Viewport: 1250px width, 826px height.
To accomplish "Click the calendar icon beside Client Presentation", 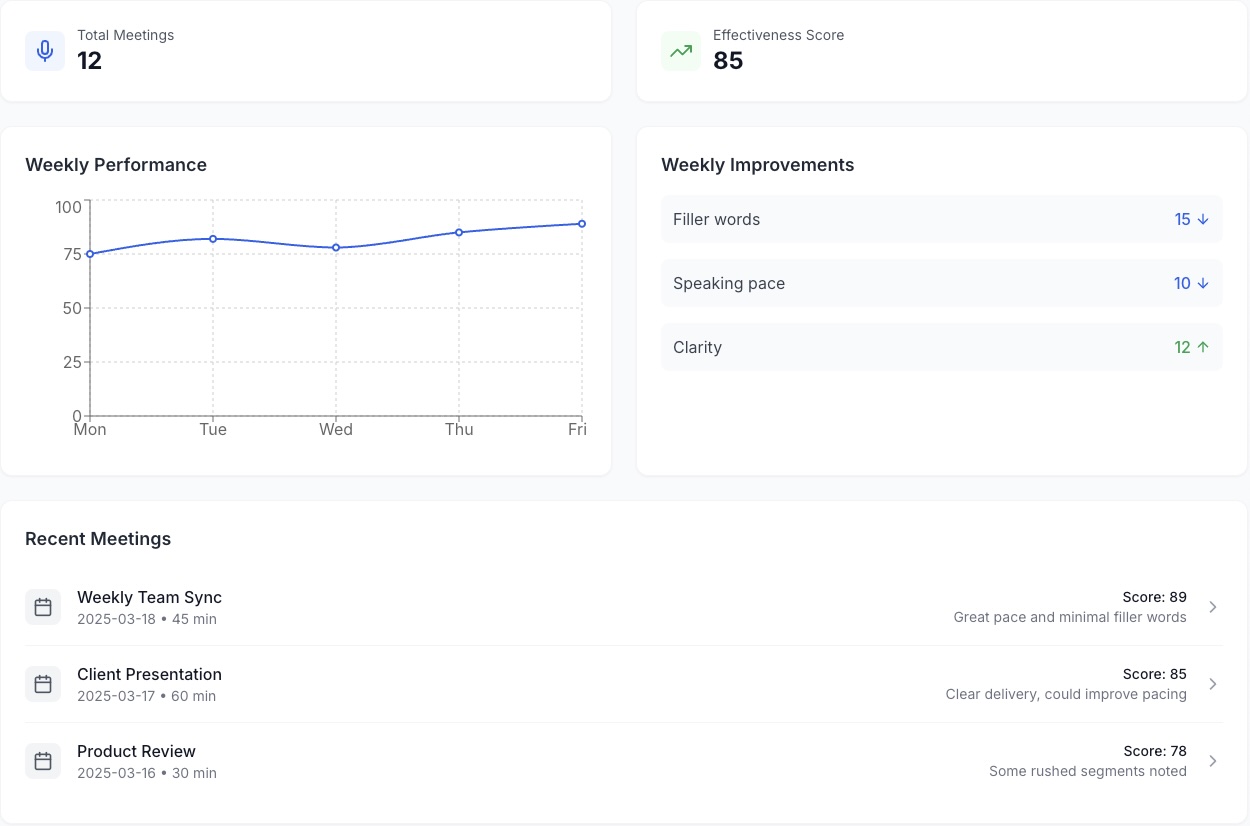I will point(43,684).
